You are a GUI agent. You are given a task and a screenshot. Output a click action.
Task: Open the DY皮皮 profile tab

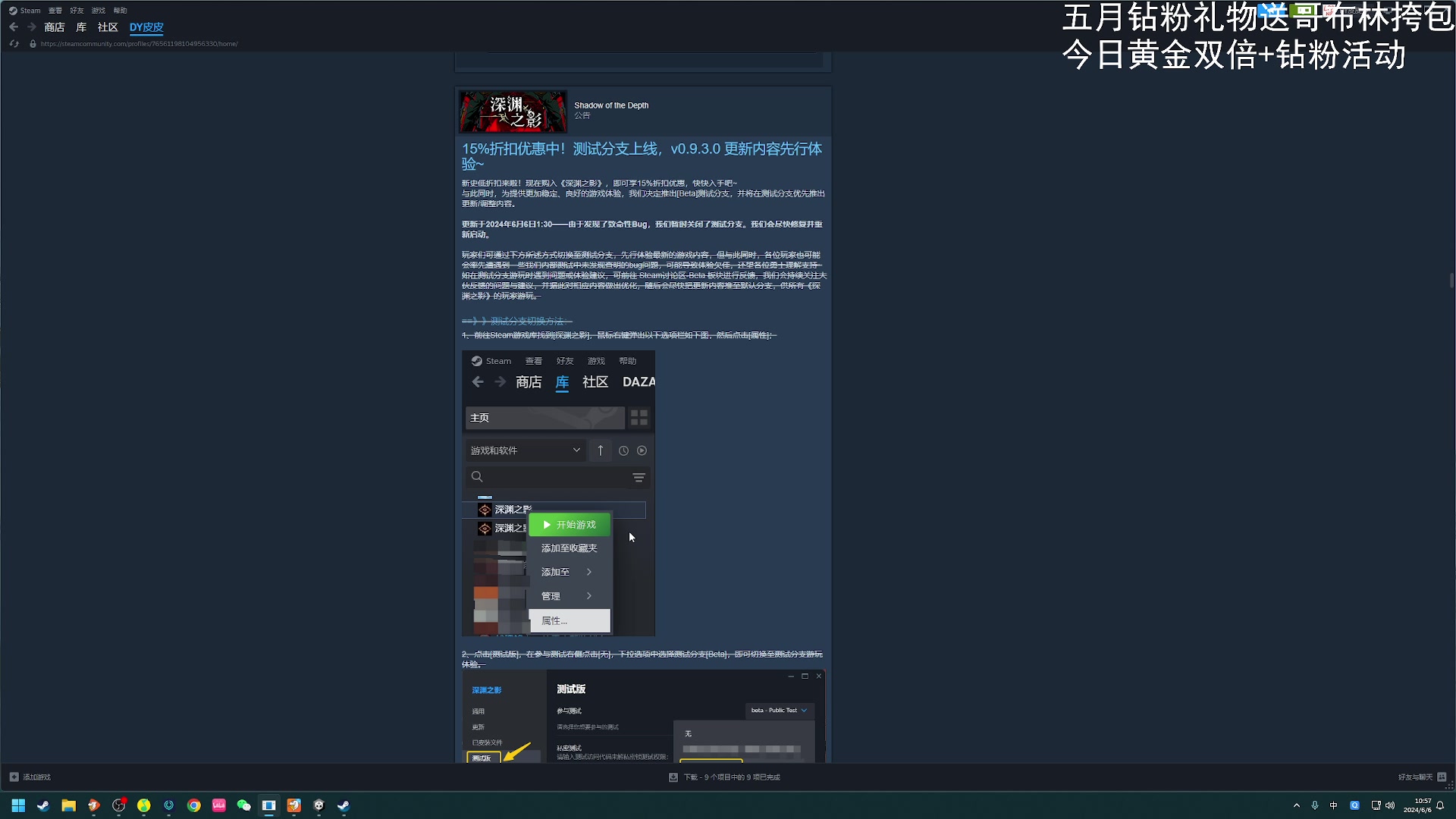click(x=146, y=27)
